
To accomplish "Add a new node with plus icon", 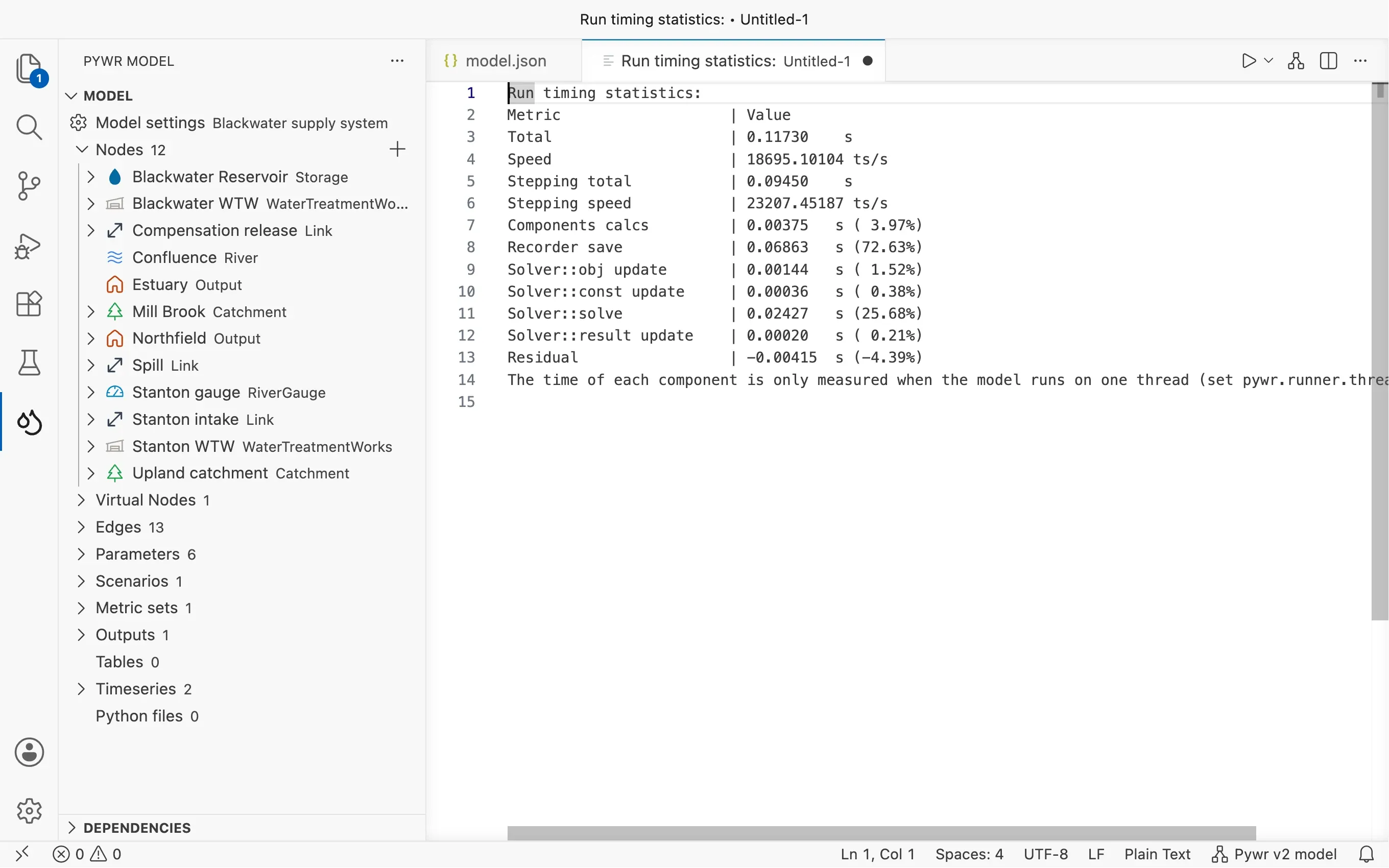I will 397,149.
